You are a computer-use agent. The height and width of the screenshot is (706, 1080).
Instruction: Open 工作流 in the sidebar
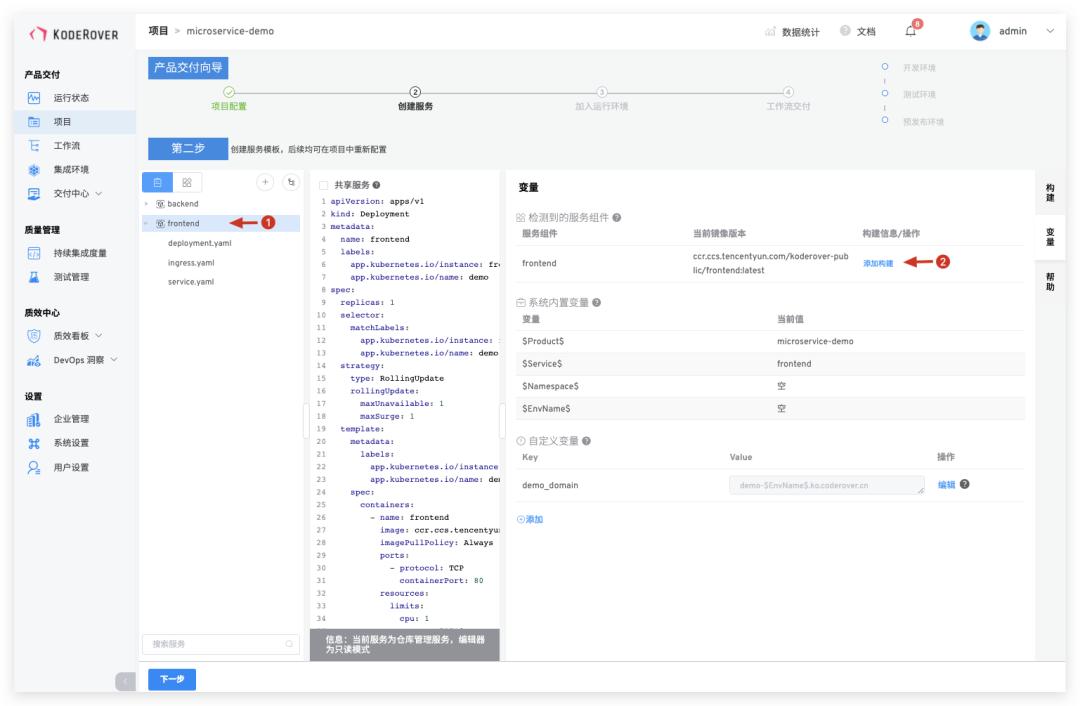[x=66, y=145]
